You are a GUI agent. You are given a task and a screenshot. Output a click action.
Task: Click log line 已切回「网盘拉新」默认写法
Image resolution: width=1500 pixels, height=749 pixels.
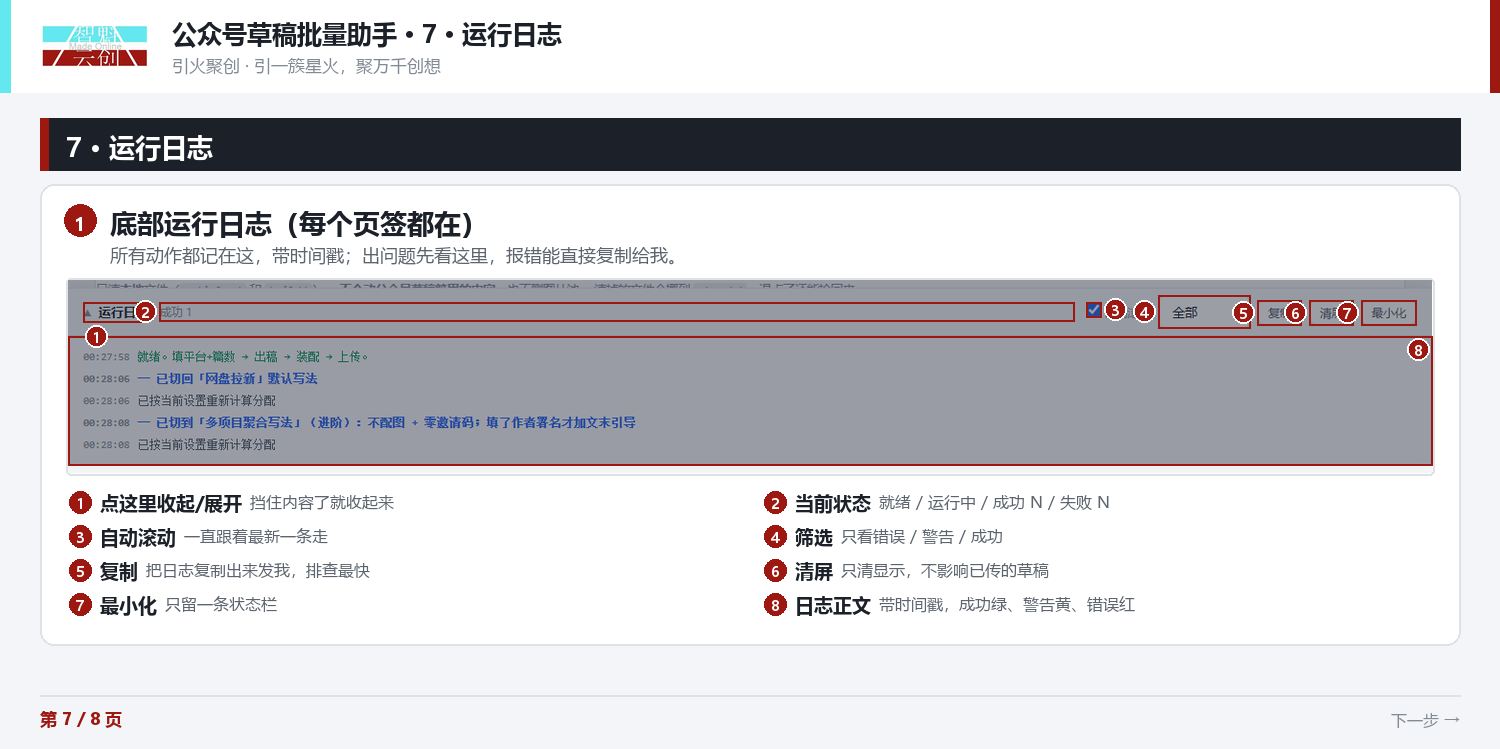pyautogui.click(x=200, y=379)
